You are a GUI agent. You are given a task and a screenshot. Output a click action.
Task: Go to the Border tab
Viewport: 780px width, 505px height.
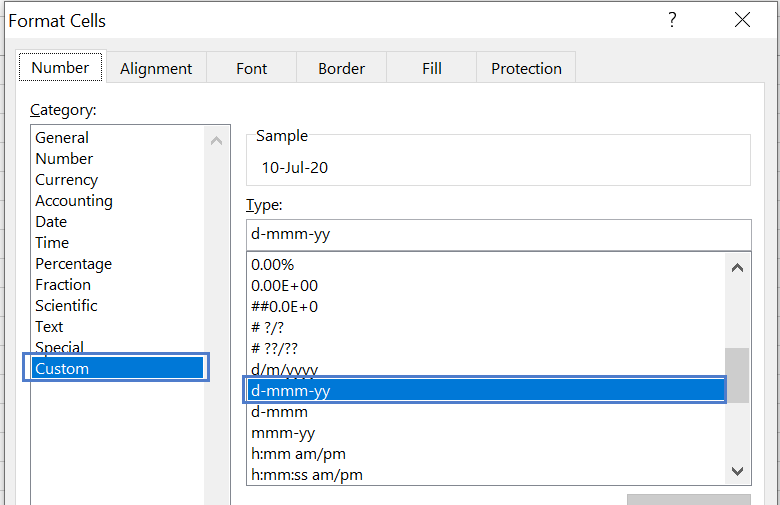tap(341, 68)
